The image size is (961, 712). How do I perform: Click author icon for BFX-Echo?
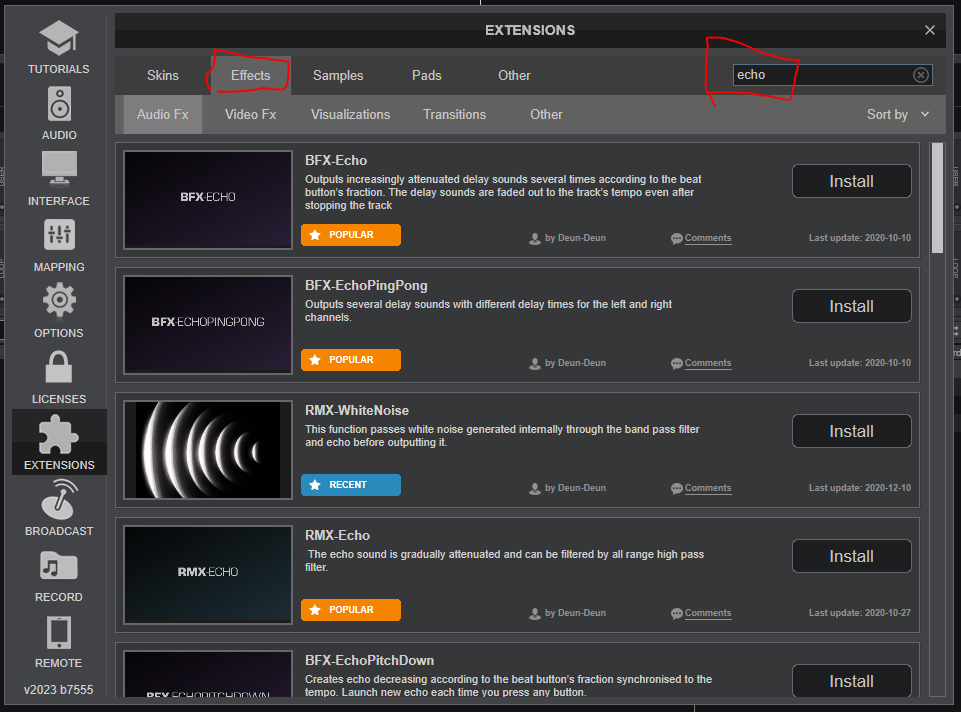click(x=534, y=238)
